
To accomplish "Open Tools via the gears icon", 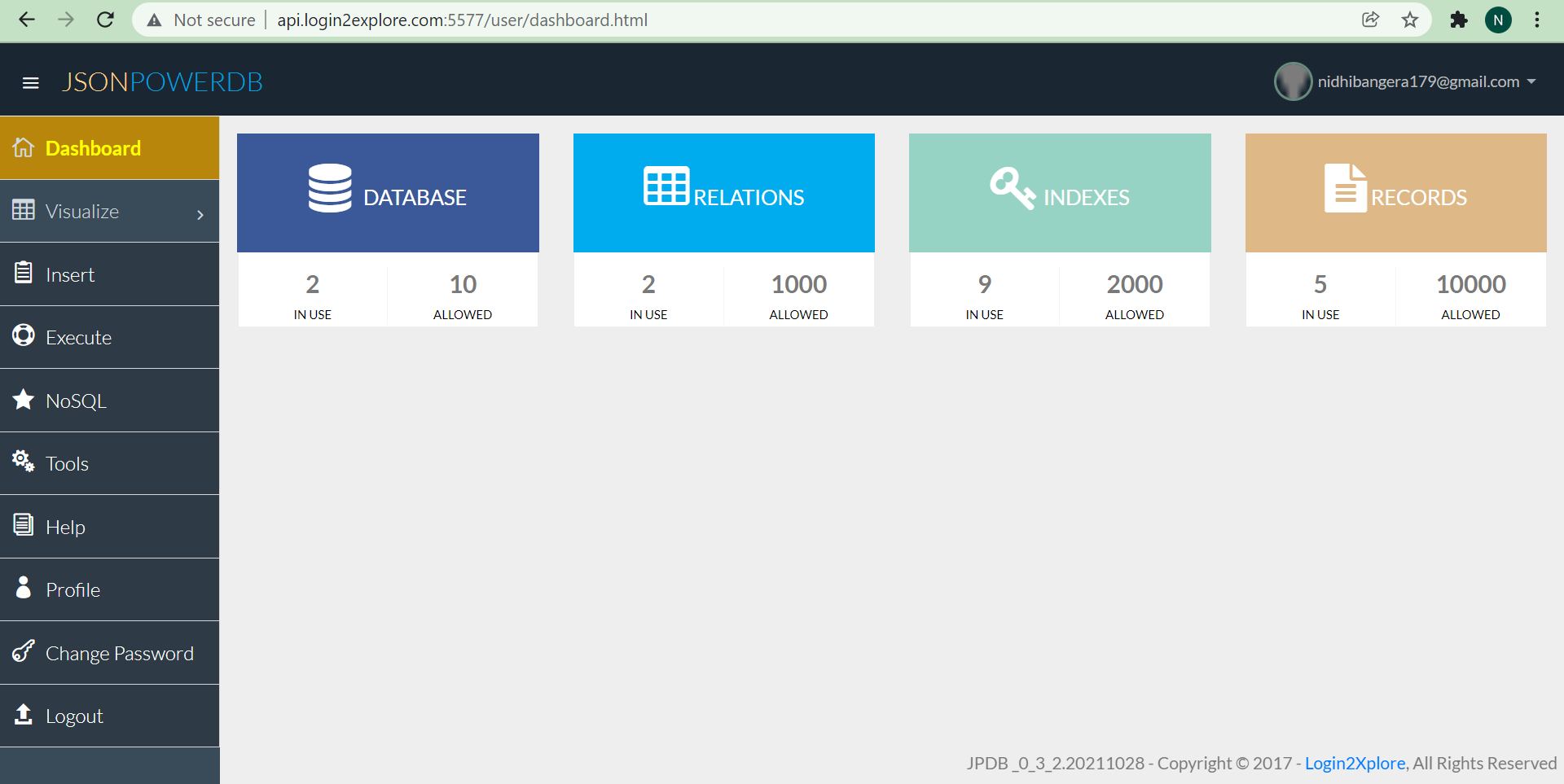I will pos(22,461).
